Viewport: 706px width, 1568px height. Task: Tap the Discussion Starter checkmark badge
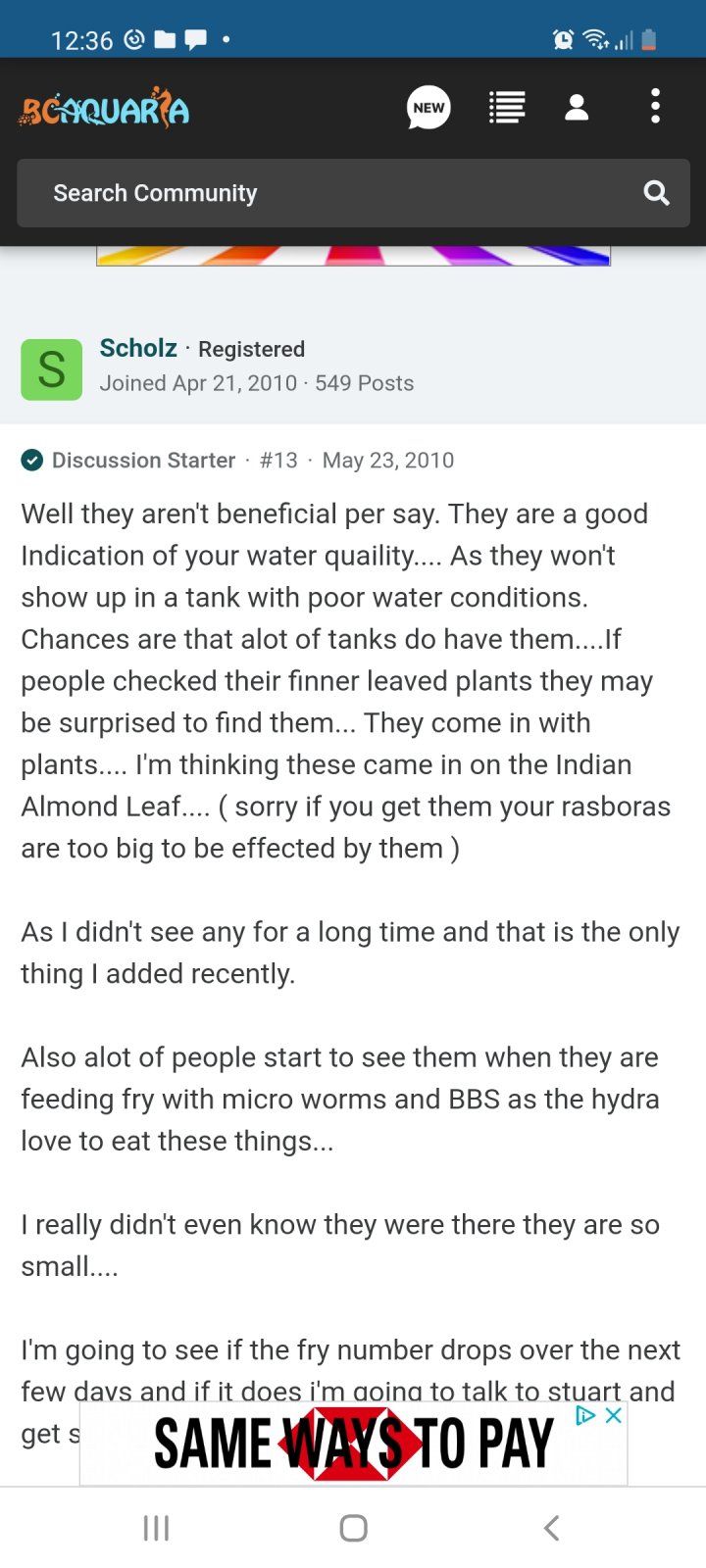tap(32, 461)
